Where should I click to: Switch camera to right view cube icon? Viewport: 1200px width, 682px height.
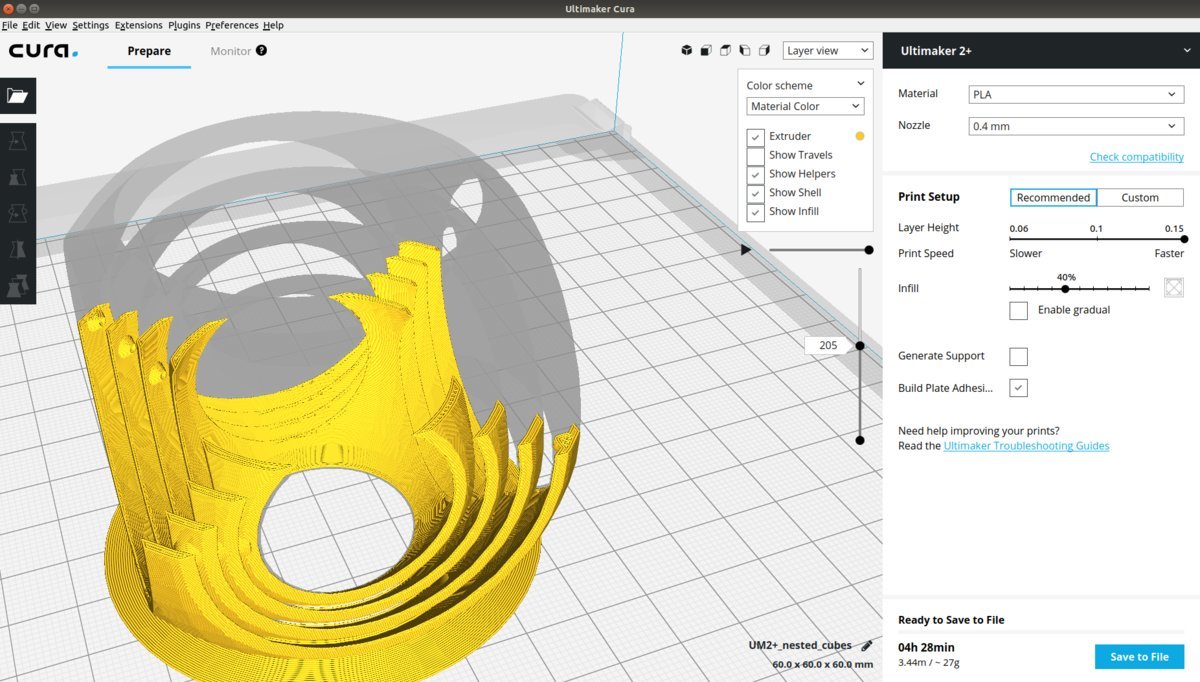[x=764, y=50]
